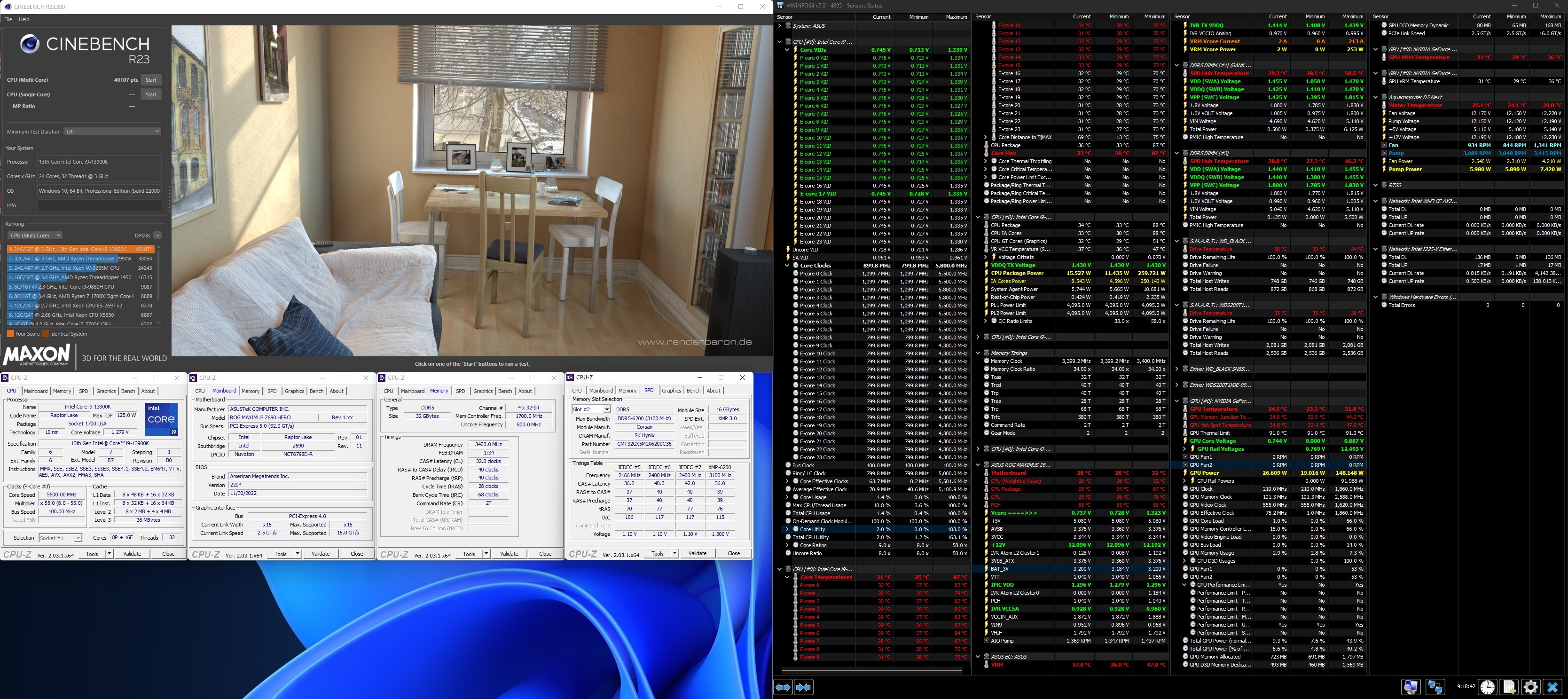Switch to CPU tab in SPD CPU-Z window

[x=576, y=391]
